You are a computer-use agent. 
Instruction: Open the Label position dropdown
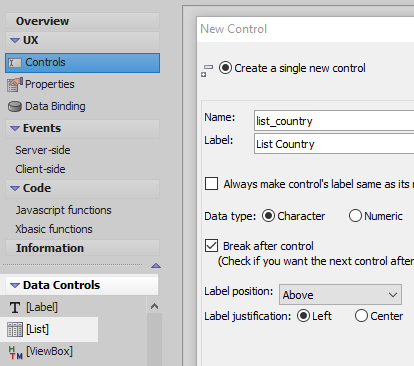click(340, 295)
